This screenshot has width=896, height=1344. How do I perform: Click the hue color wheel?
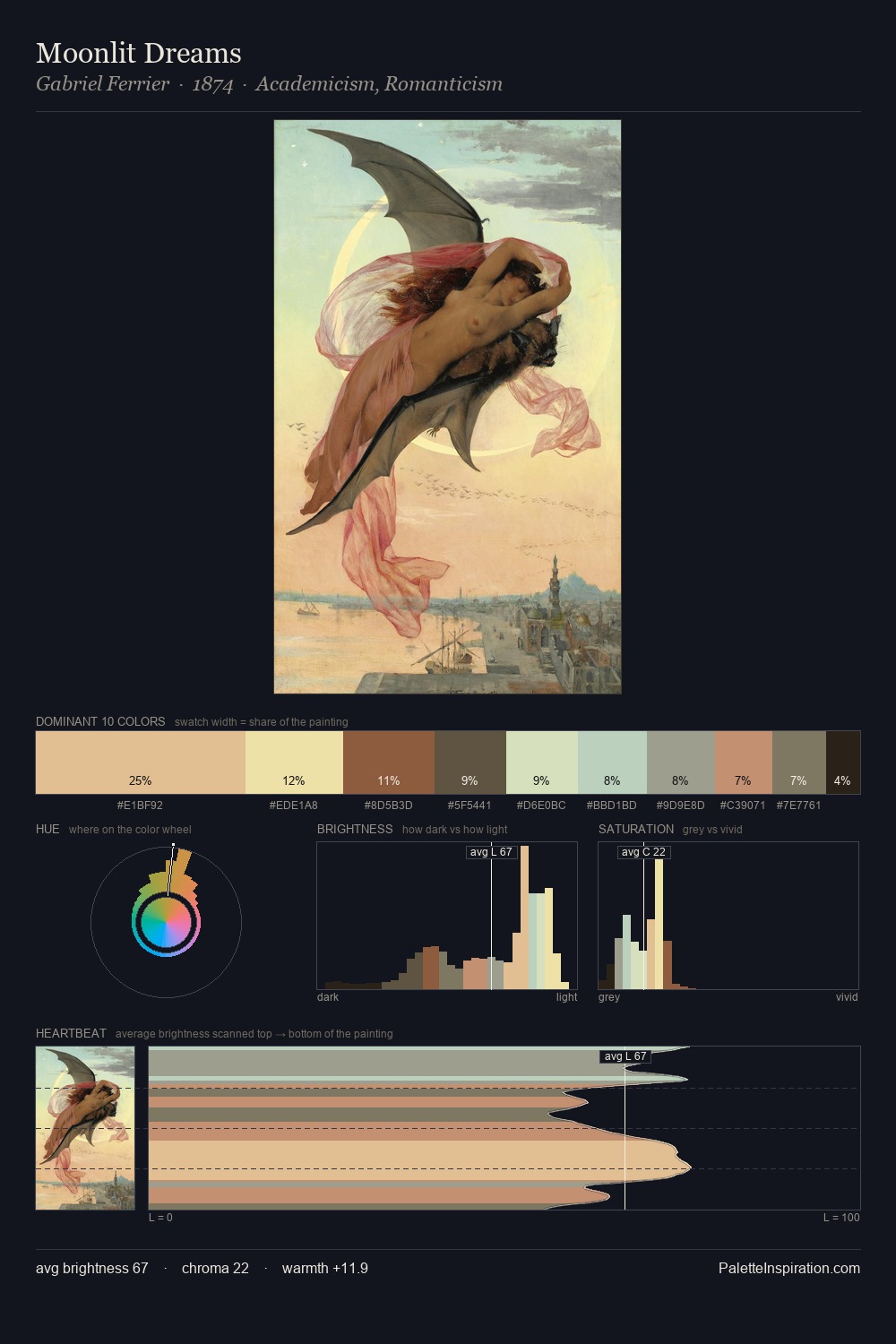pos(166,922)
